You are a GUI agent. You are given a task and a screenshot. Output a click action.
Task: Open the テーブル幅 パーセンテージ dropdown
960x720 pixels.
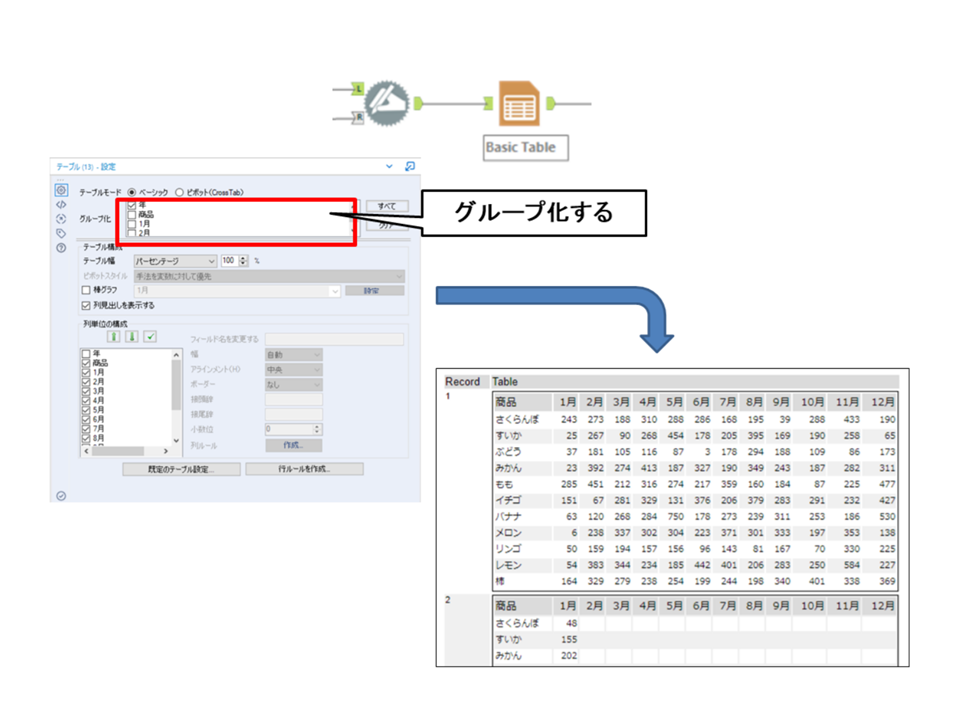tap(175, 260)
